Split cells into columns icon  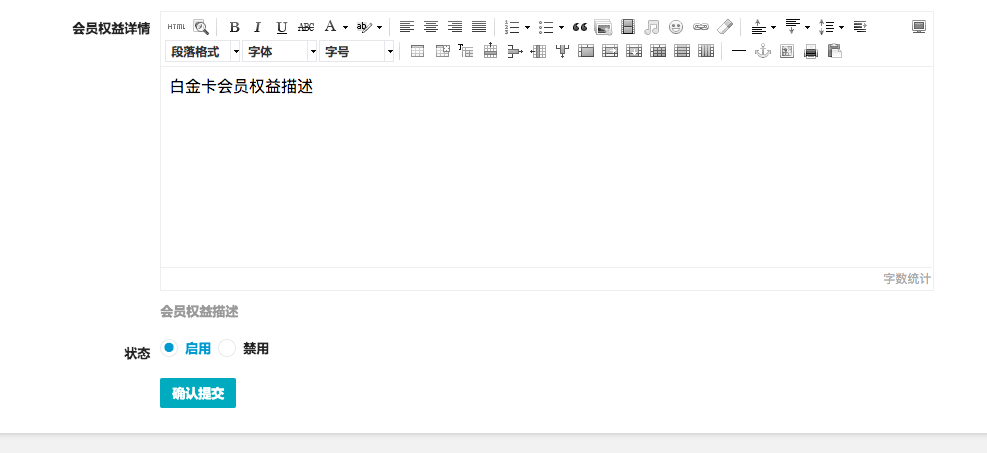(x=706, y=51)
